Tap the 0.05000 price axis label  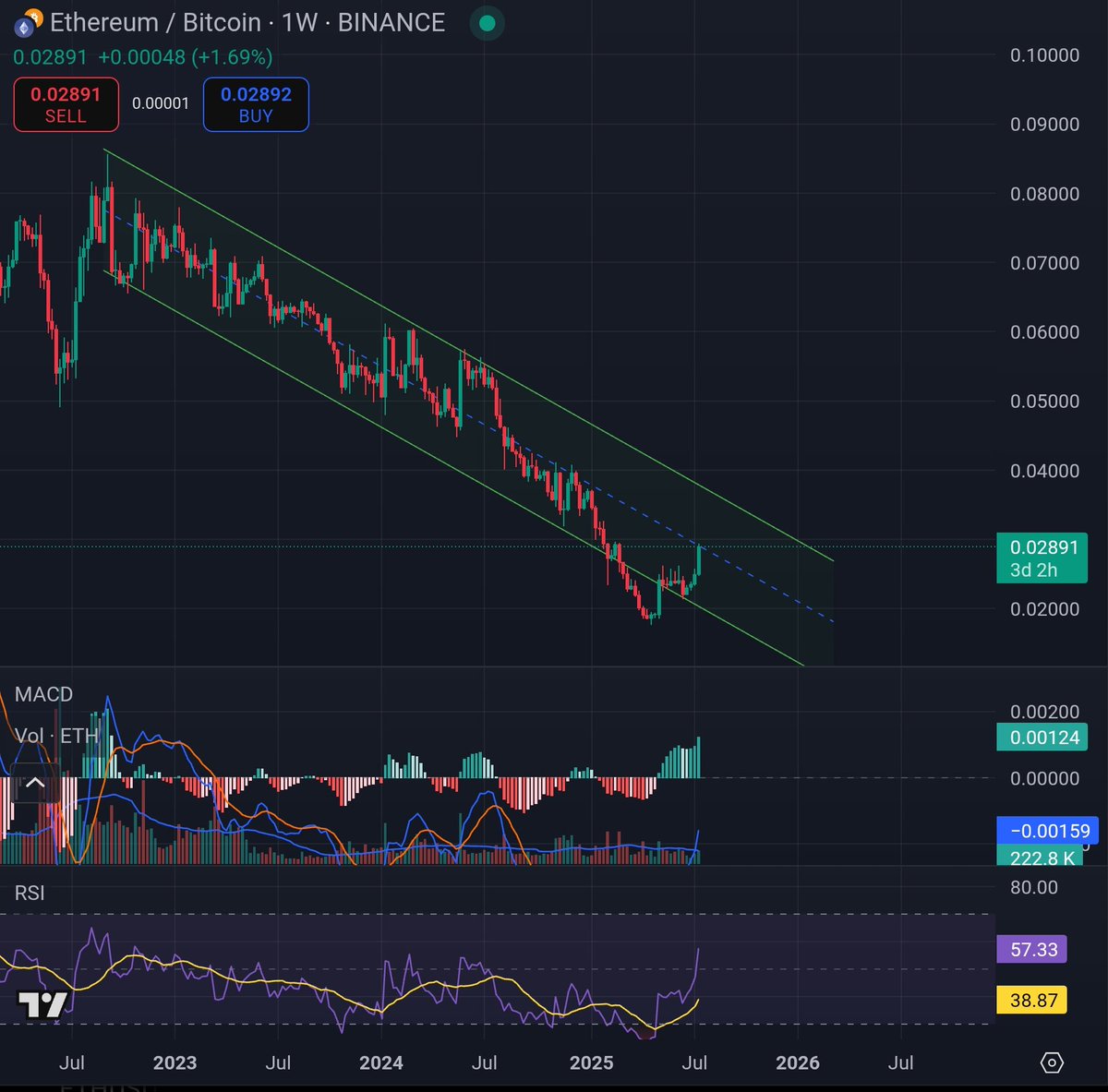coord(1044,402)
